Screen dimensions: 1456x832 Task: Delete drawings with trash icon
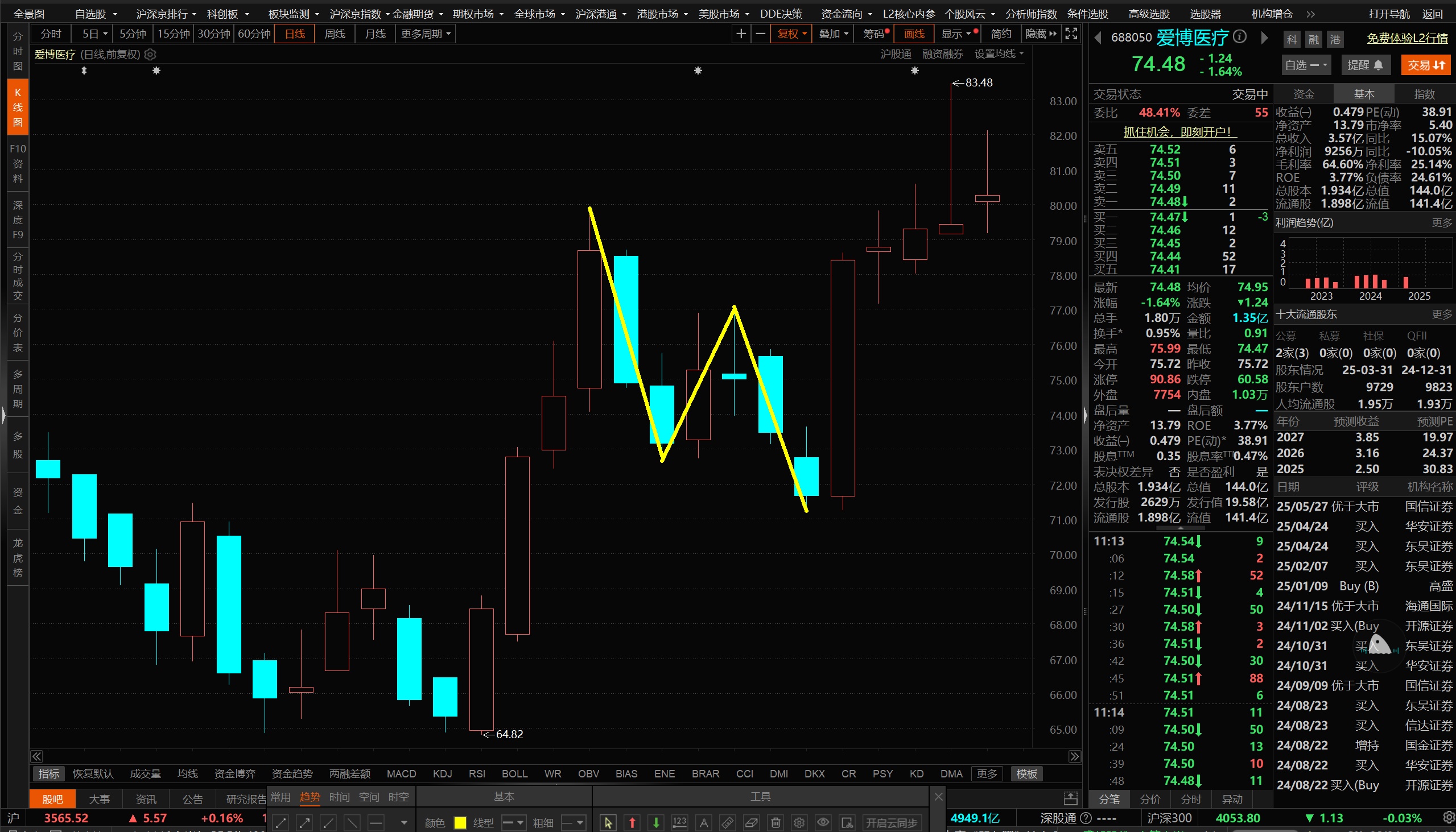776,823
